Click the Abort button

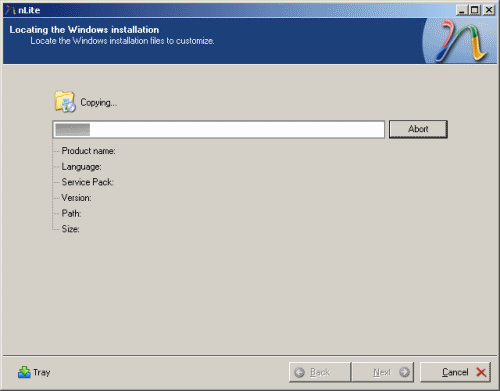coord(418,129)
